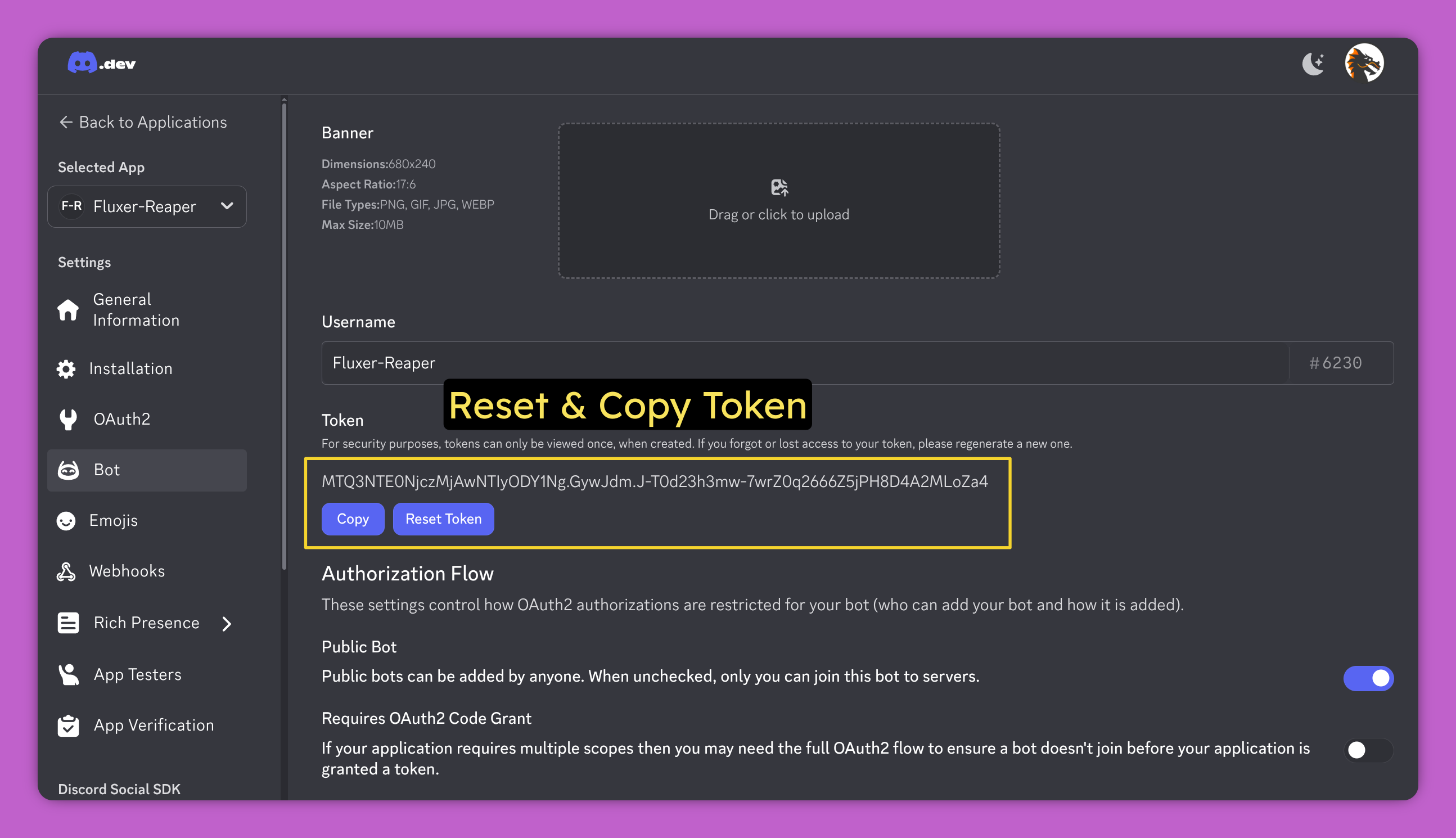Screen dimensions: 1456x838
Task: Click the Aspect Ratio:17:6 text
Action: coord(368,184)
